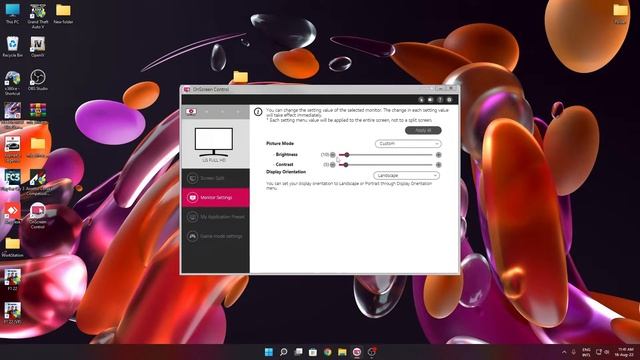Launch the FC3 game shortcut
This screenshot has width=640, height=360.
12,181
